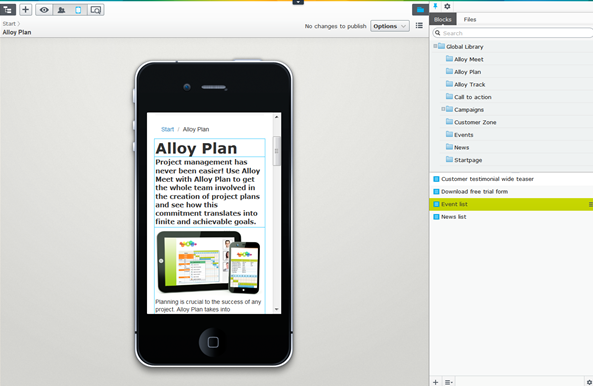
Task: Click the preview scrollbar up arrow
Action: 276,117
